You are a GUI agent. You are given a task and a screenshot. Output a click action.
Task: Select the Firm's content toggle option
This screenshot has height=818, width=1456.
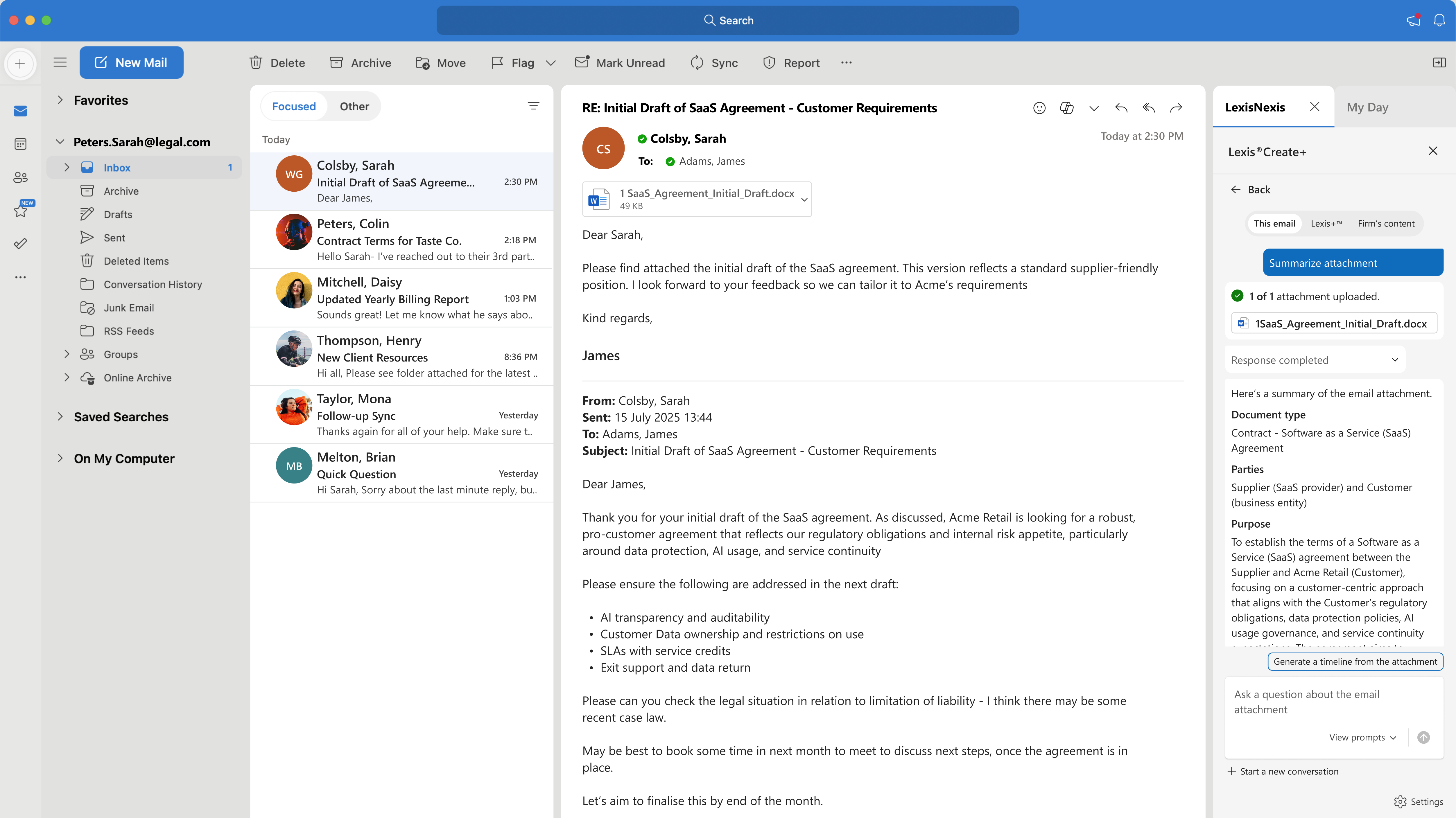(x=1386, y=224)
